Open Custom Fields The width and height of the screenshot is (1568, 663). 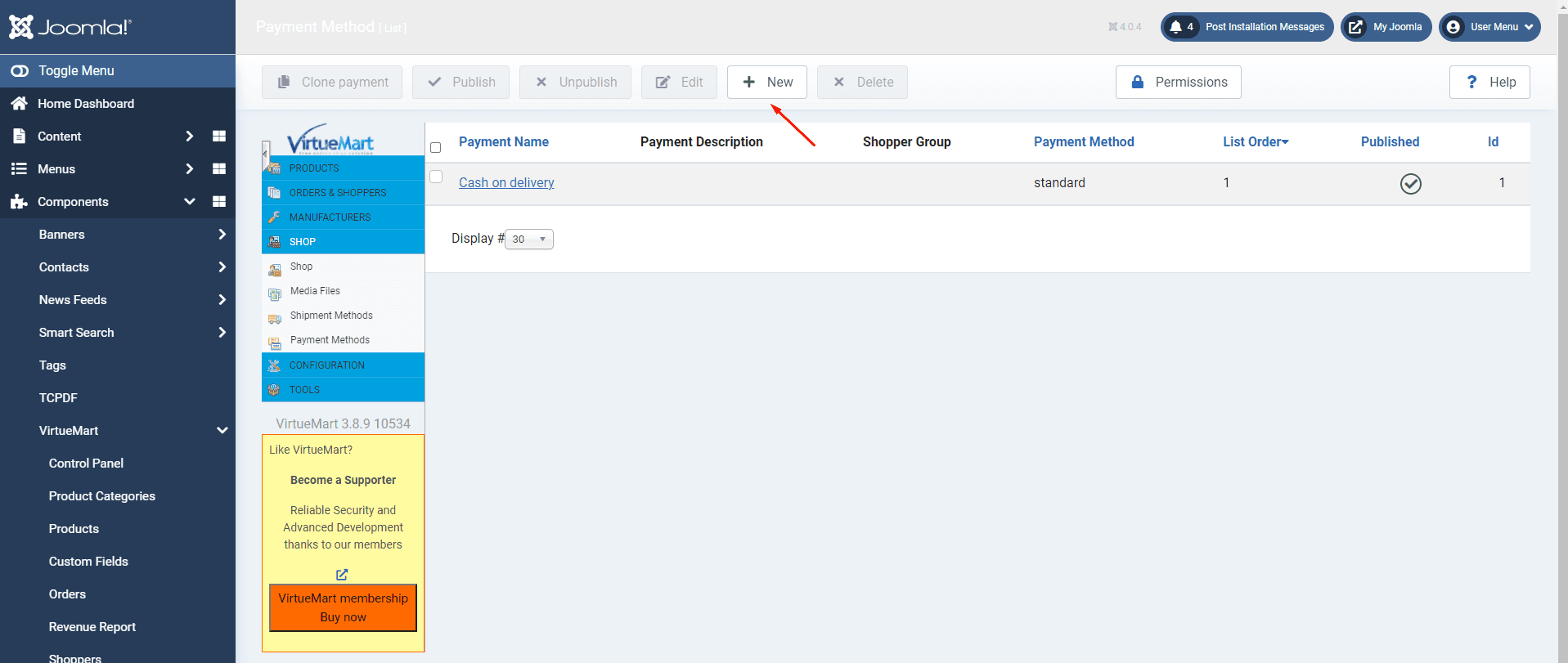(88, 562)
